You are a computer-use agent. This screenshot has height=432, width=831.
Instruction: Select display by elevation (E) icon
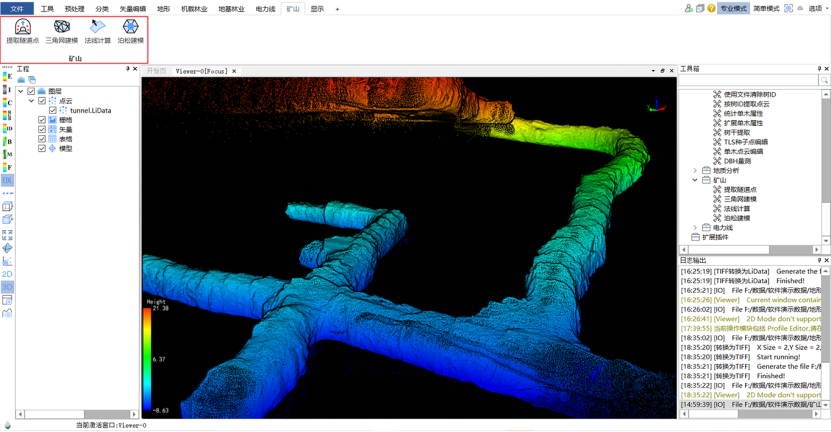[x=7, y=76]
